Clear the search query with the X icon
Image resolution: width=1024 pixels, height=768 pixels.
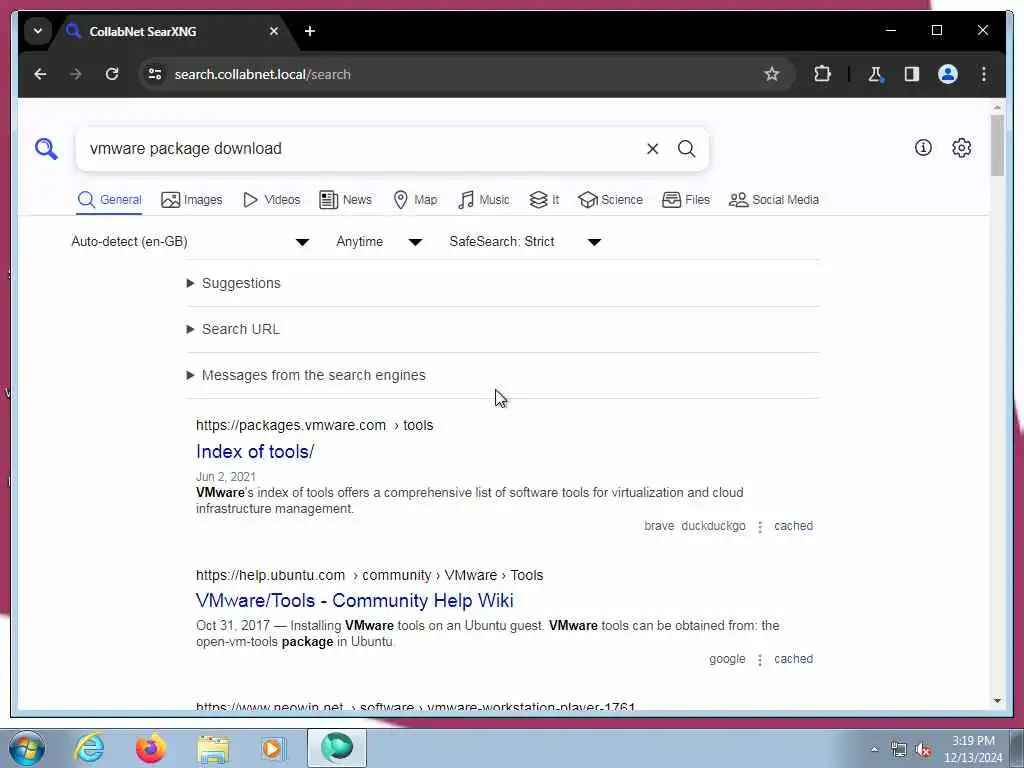pyautogui.click(x=652, y=149)
